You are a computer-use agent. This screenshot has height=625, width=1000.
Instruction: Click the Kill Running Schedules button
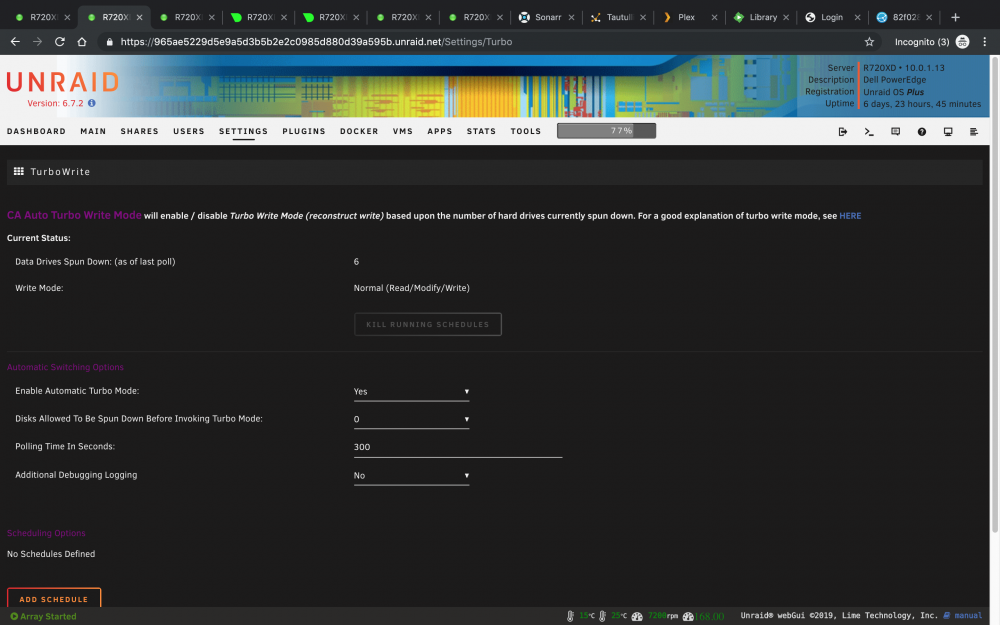coord(427,324)
